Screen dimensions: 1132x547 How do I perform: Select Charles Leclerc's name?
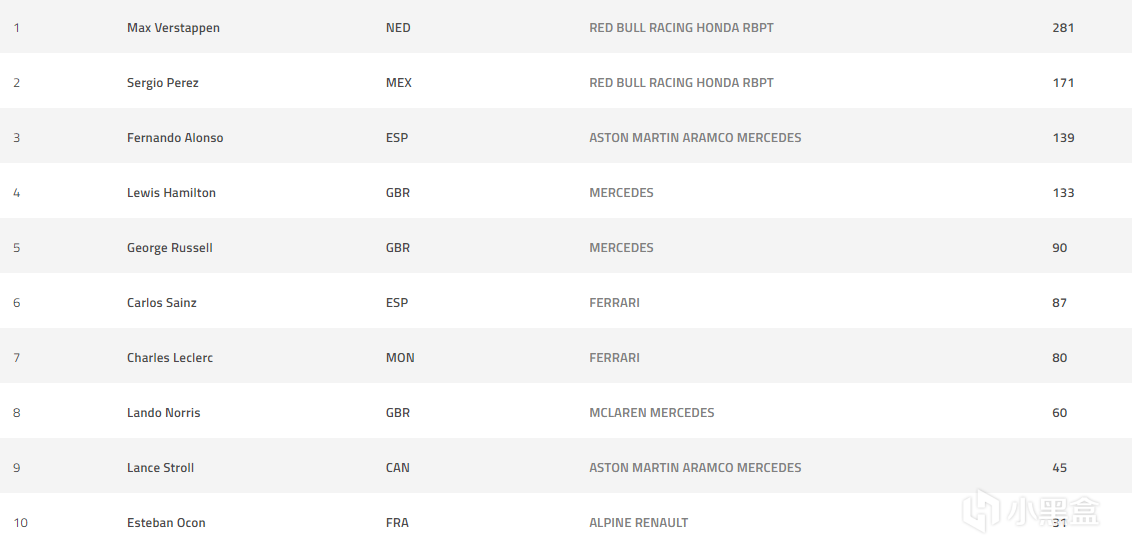point(169,358)
